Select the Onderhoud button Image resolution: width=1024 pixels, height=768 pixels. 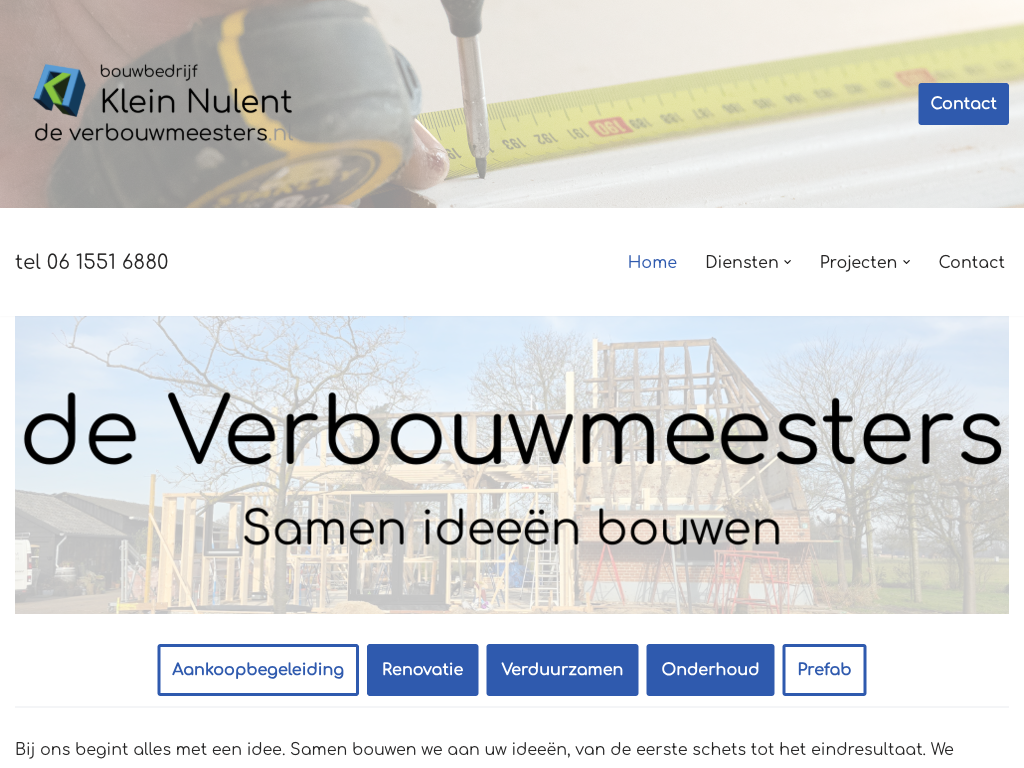pyautogui.click(x=711, y=669)
